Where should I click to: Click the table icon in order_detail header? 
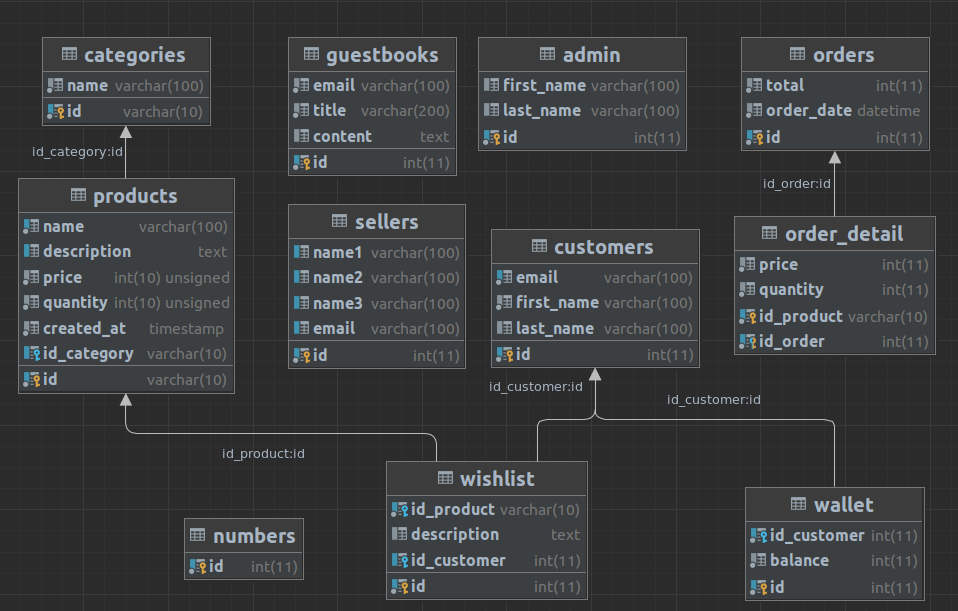pyautogui.click(x=770, y=233)
